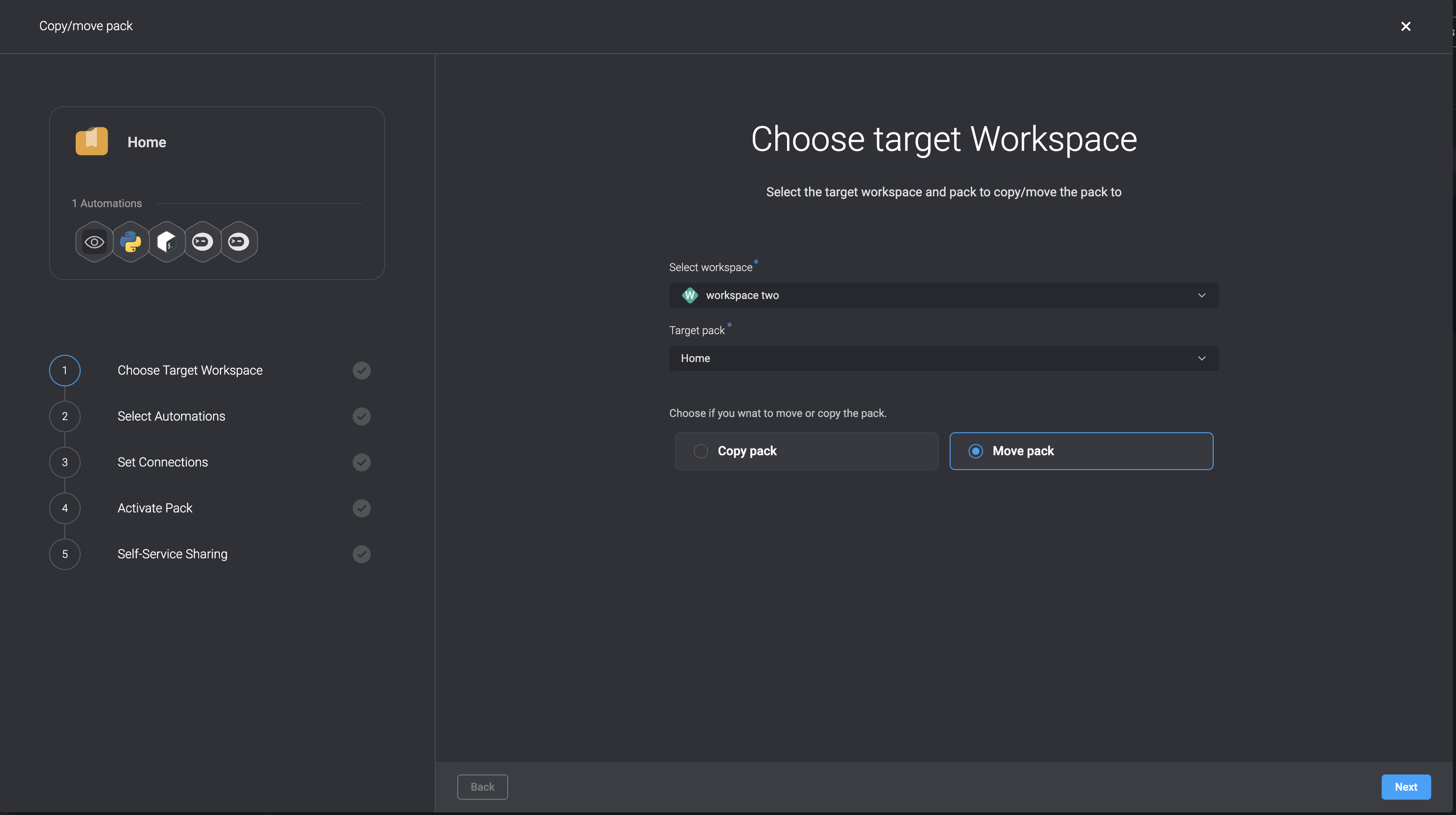1456x815 pixels.
Task: Open the Target pack dropdown
Action: click(x=944, y=358)
